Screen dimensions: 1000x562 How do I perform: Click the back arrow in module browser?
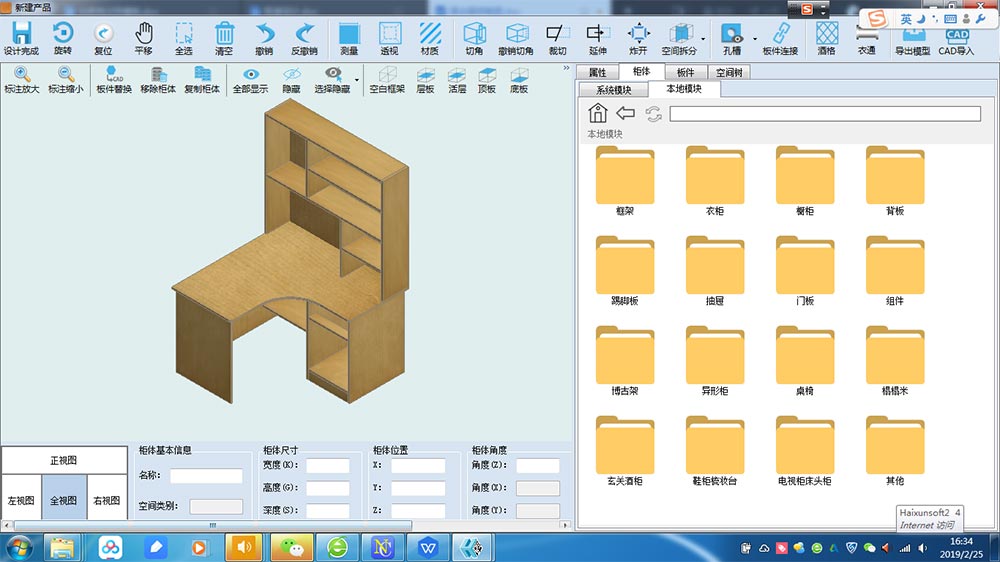click(x=625, y=114)
